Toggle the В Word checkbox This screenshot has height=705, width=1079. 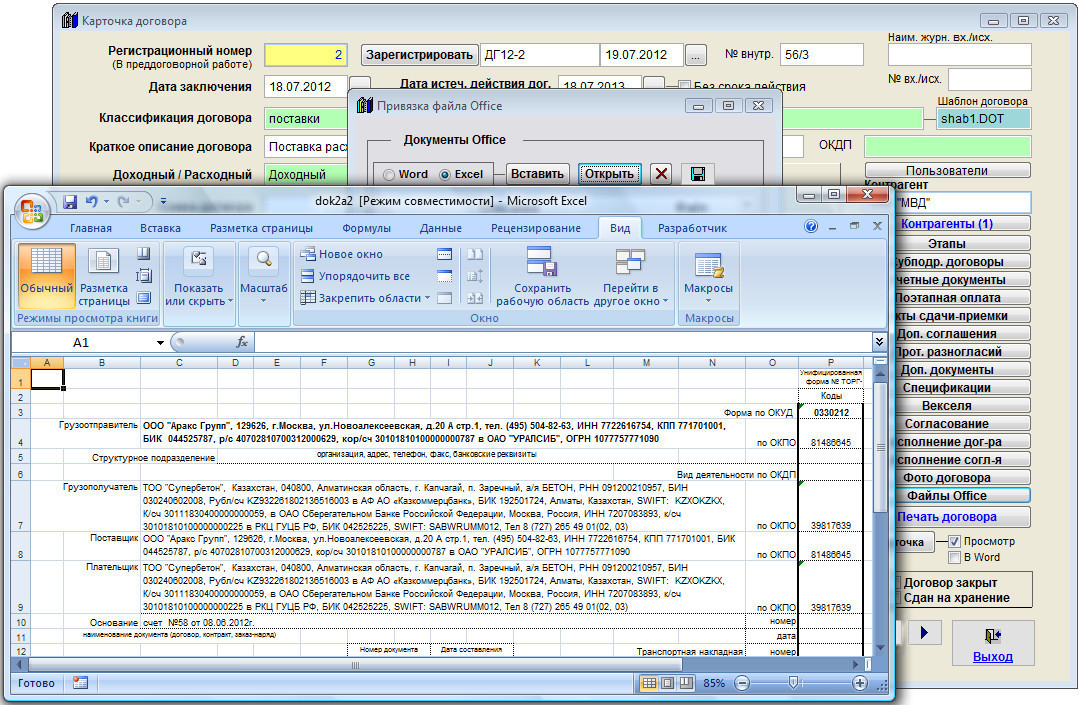point(954,557)
